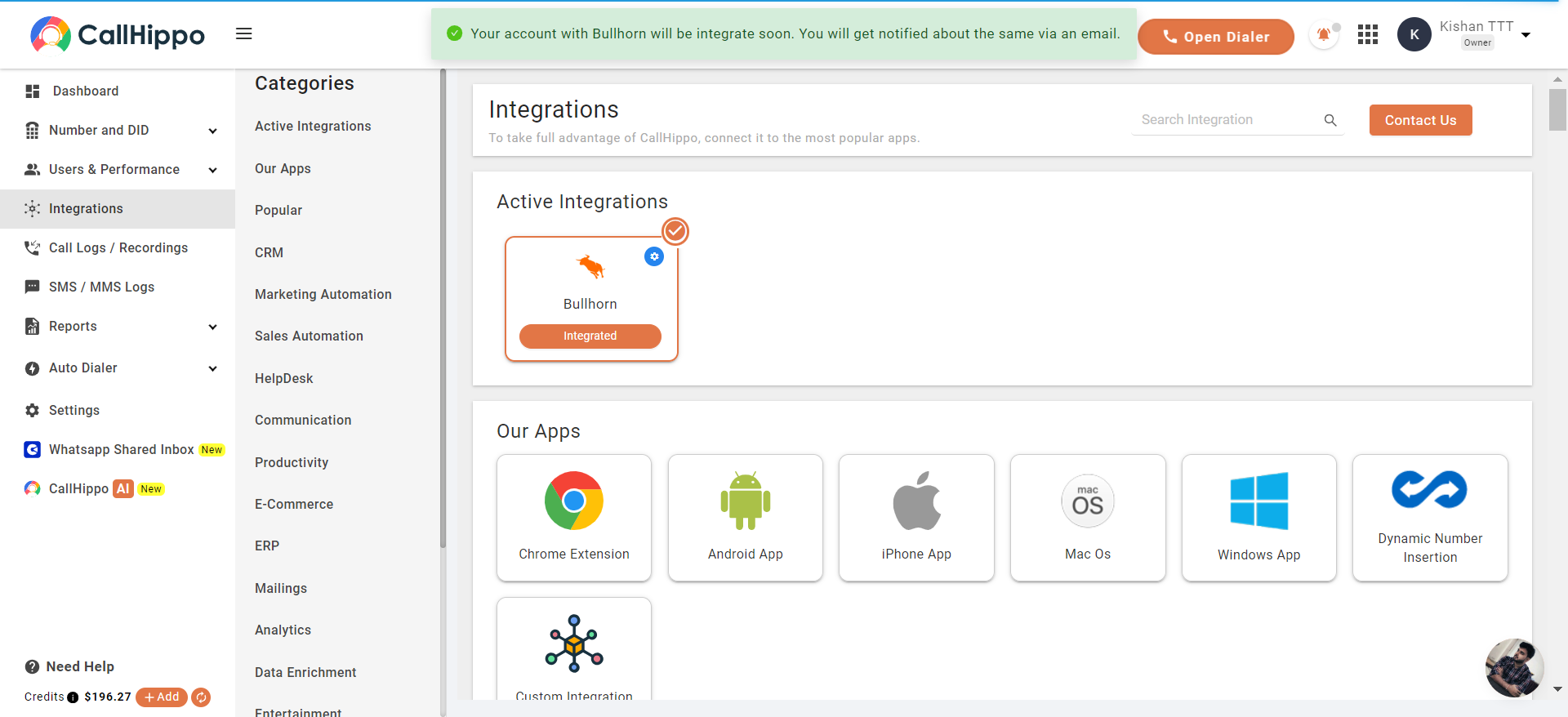Open Mac Os app card

(x=1088, y=518)
